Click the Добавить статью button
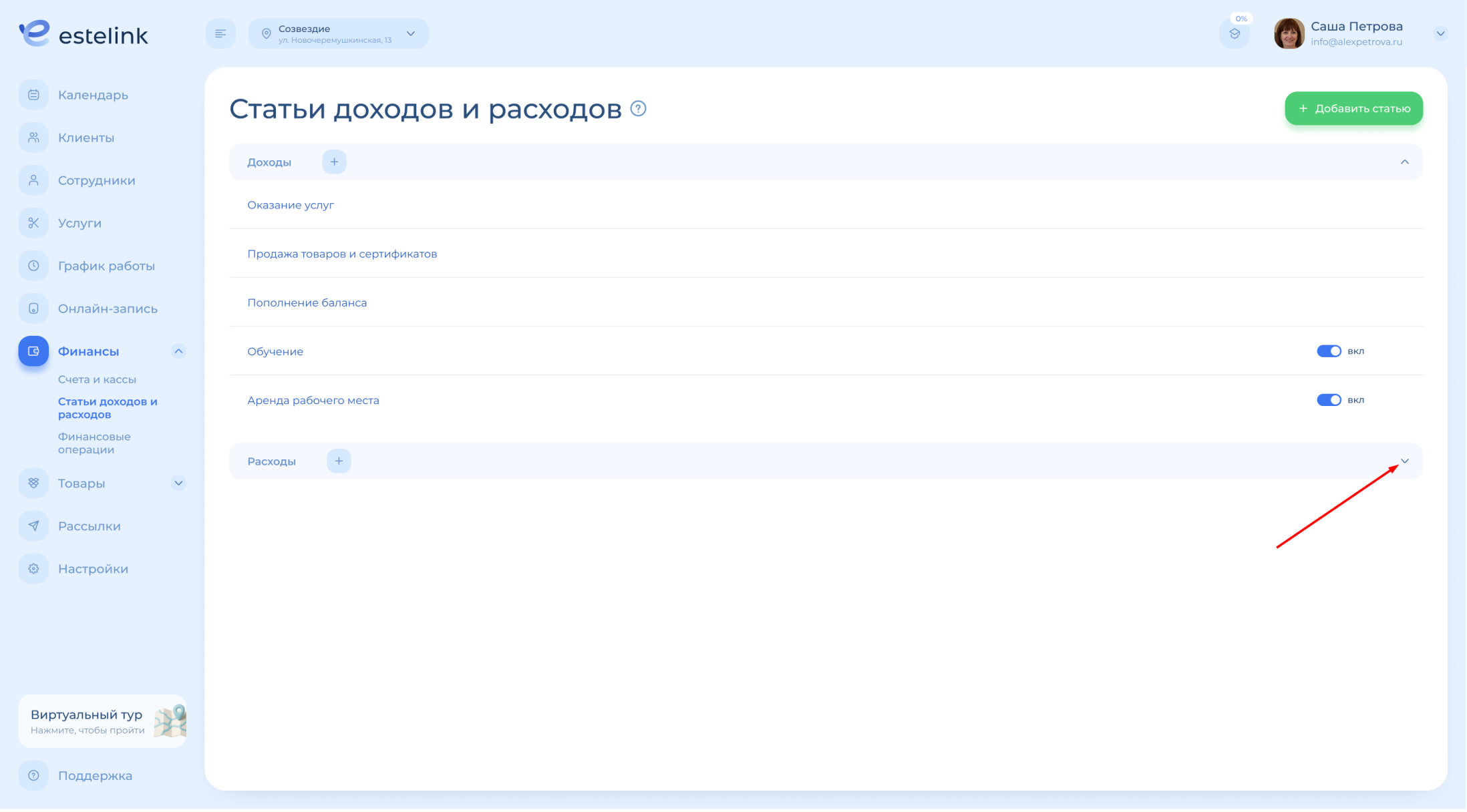1467x812 pixels. click(1353, 108)
